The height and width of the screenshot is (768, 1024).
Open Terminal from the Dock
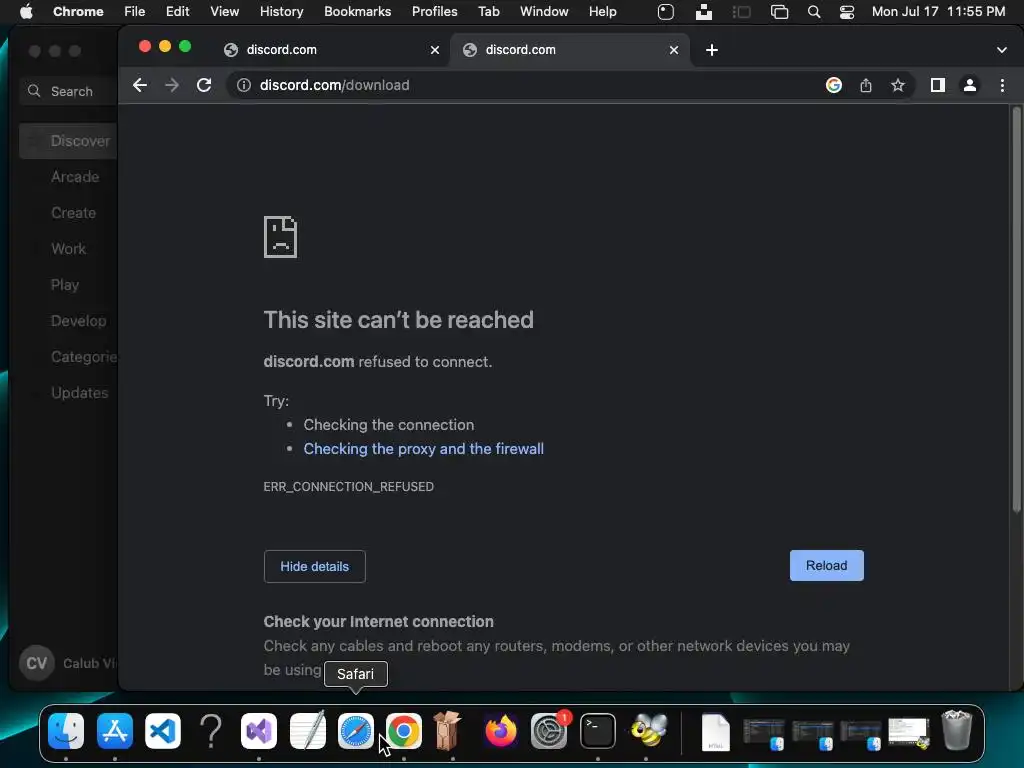598,731
